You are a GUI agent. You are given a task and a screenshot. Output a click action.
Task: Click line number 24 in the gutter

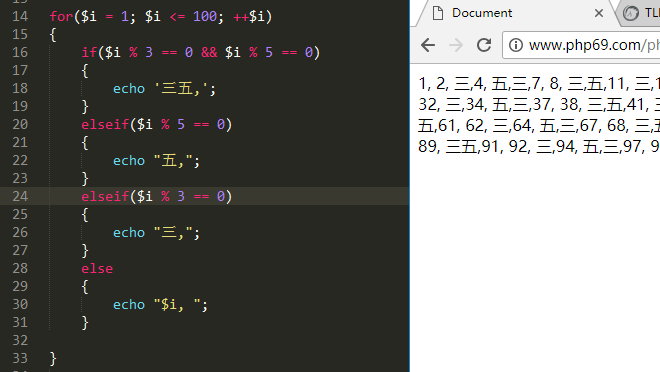coord(20,196)
